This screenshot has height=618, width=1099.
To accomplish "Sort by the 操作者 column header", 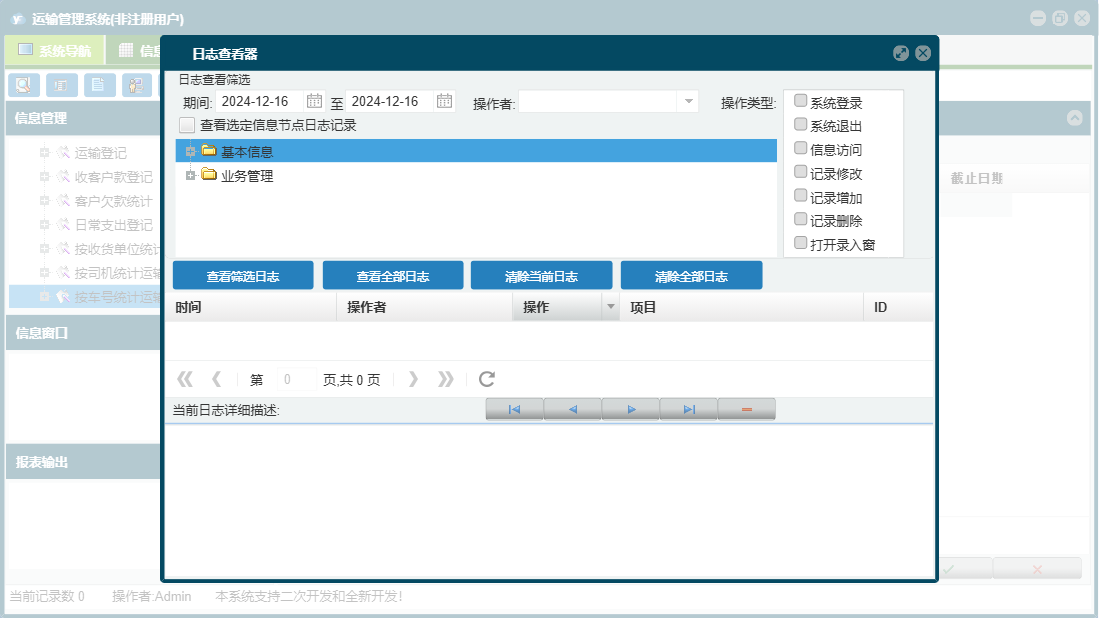I will pyautogui.click(x=425, y=307).
